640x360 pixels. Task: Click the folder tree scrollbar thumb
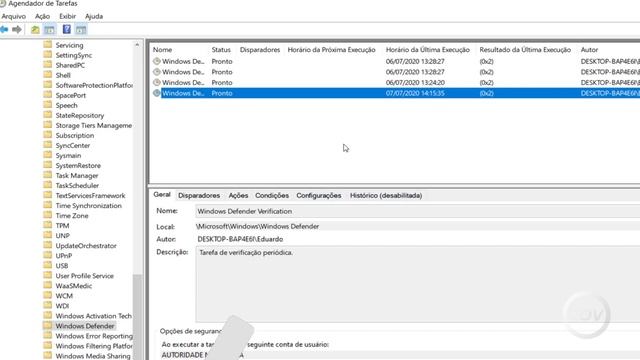point(138,316)
